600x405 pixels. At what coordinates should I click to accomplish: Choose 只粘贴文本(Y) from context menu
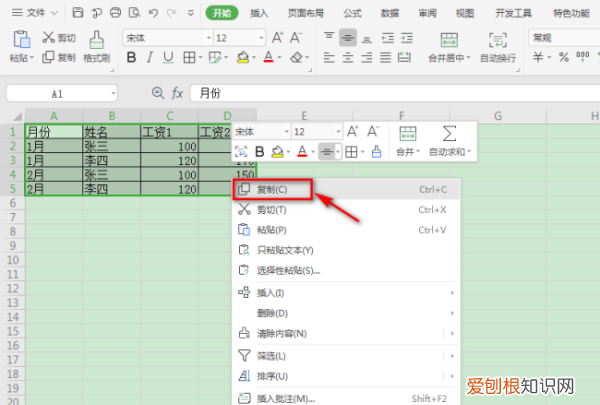coord(346,250)
